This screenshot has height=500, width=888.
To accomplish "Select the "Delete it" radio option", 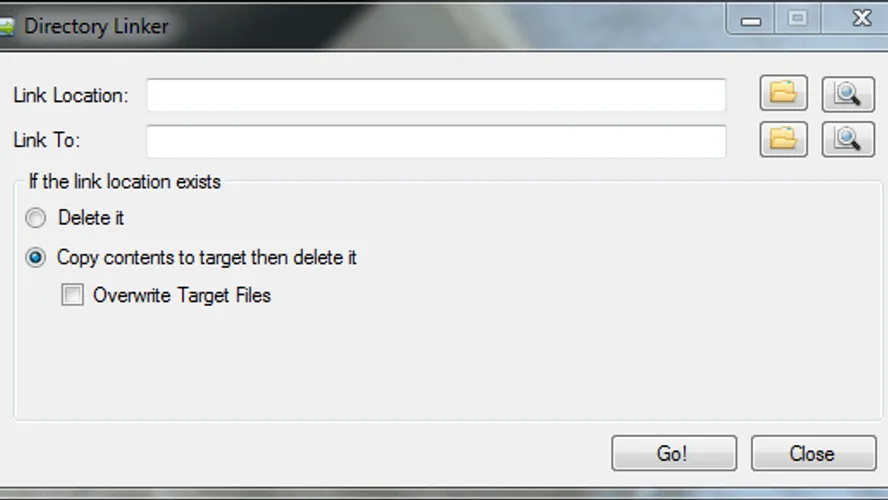I will (35, 218).
